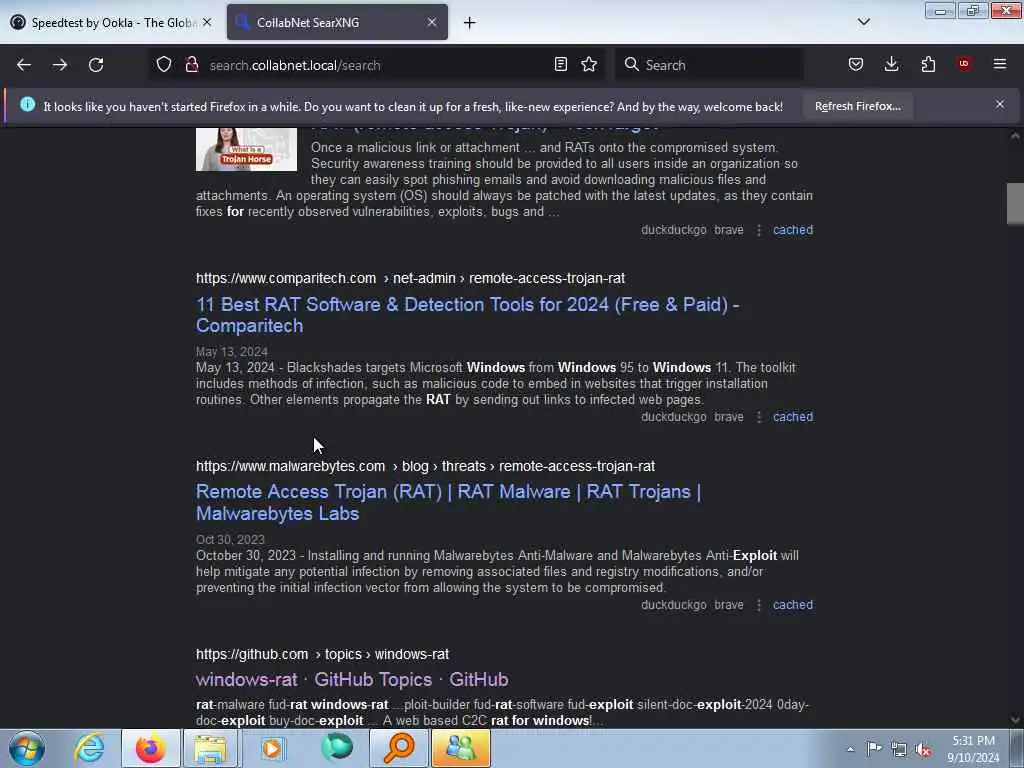Screen dimensions: 1024x768
Task: Launch Internet Explorer from taskbar
Action: click(x=89, y=748)
